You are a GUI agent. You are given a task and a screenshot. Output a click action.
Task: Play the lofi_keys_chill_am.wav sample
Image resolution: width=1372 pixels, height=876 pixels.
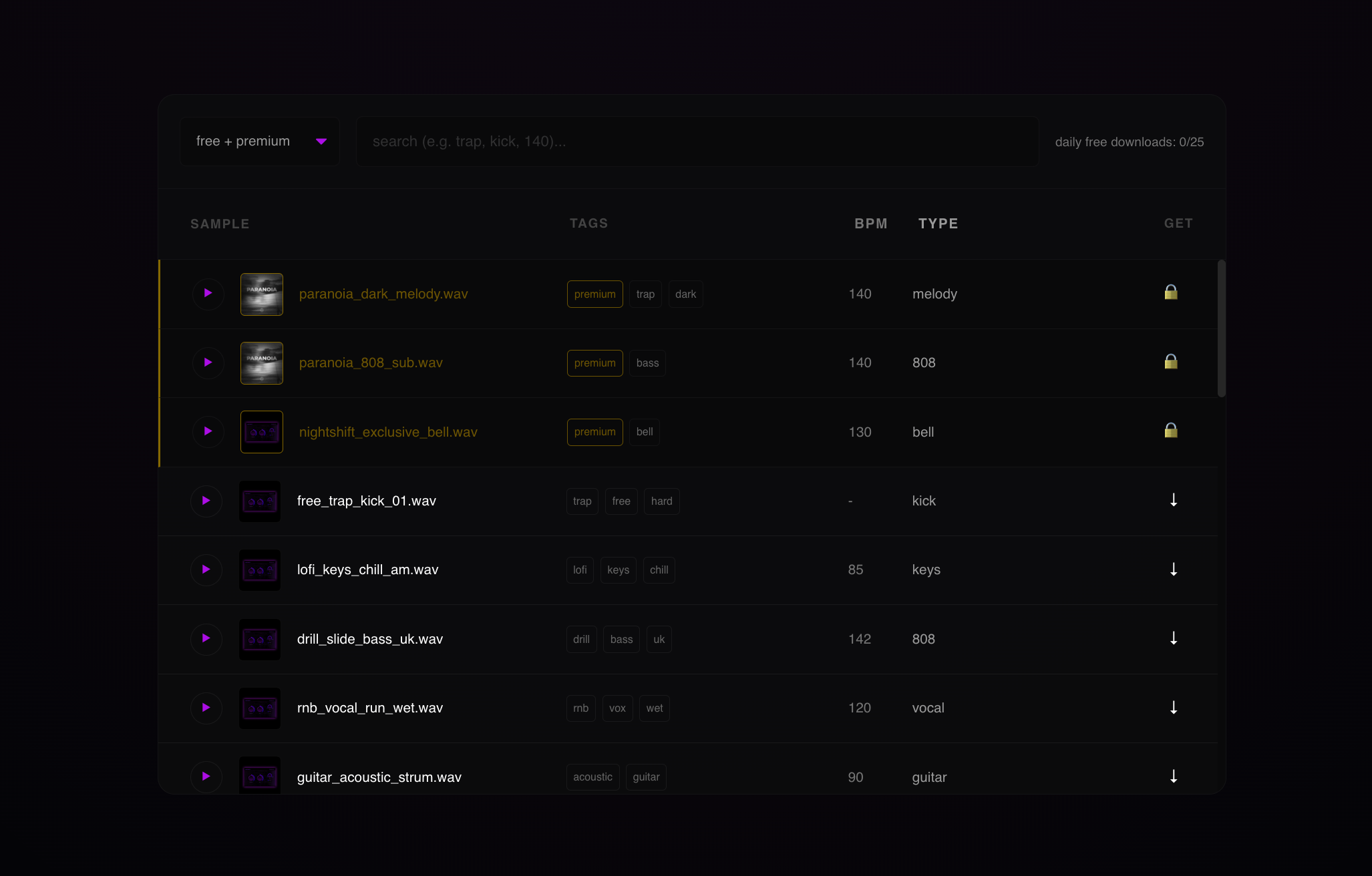point(206,570)
